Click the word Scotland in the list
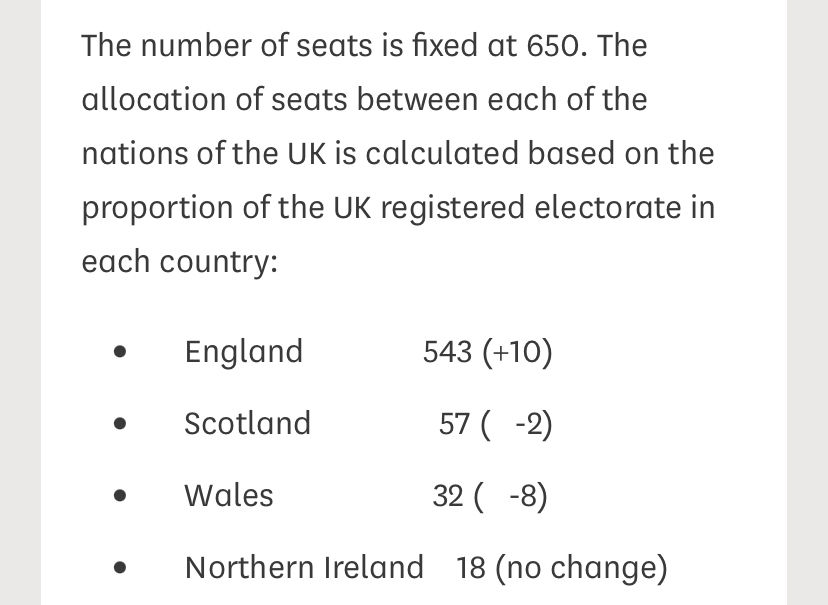828x605 pixels. pos(247,423)
